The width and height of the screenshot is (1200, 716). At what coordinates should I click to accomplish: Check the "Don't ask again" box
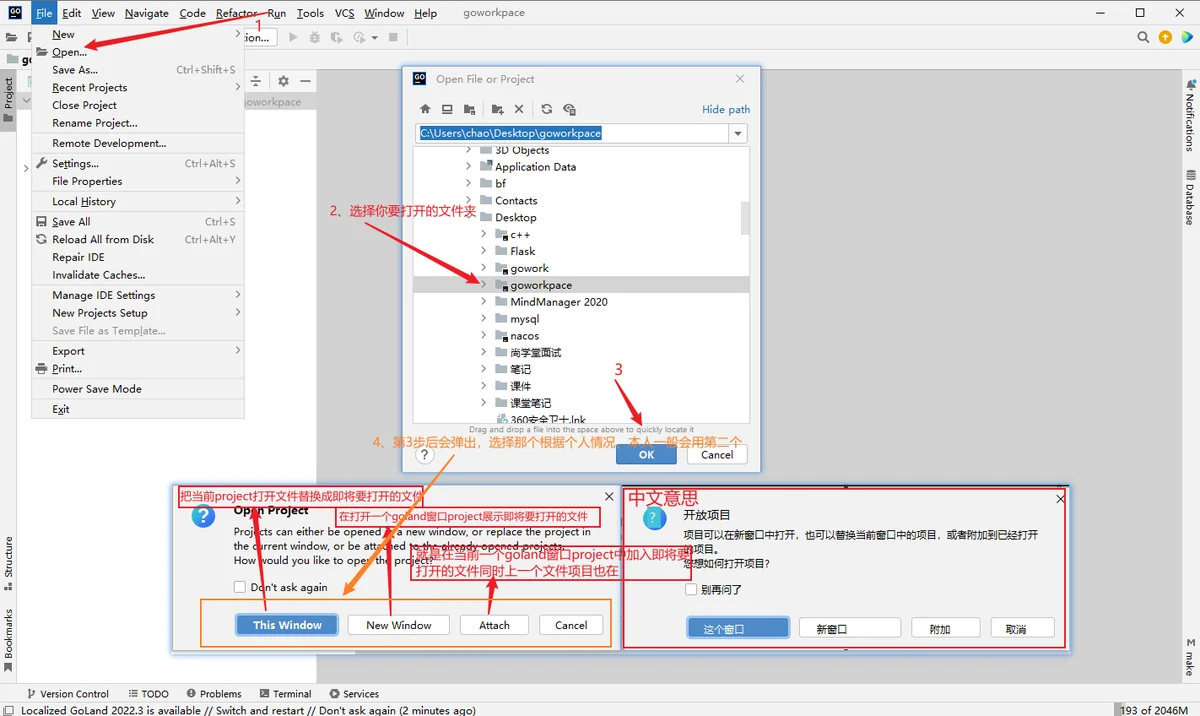(x=239, y=587)
